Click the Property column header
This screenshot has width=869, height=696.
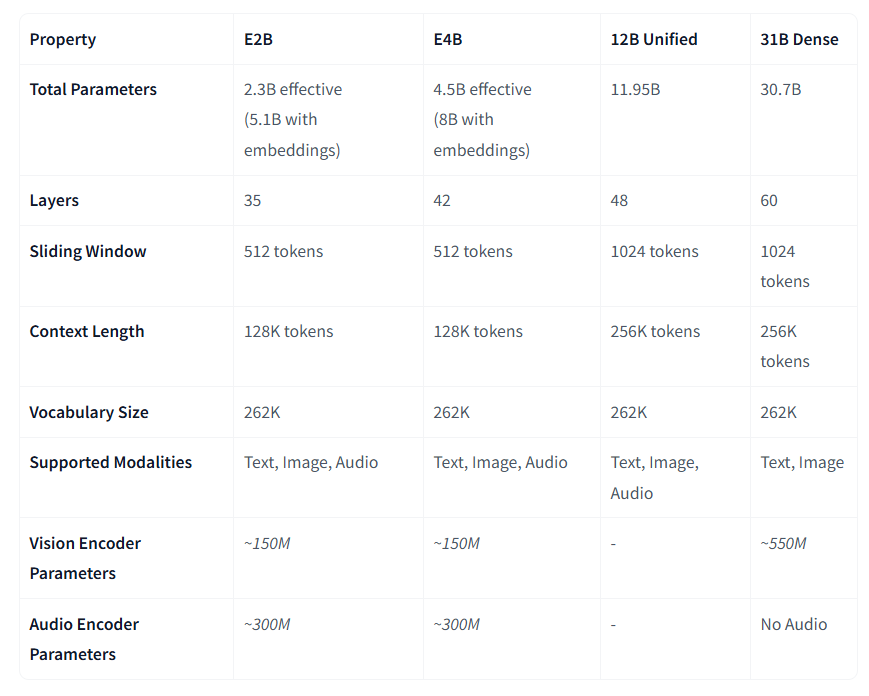63,39
